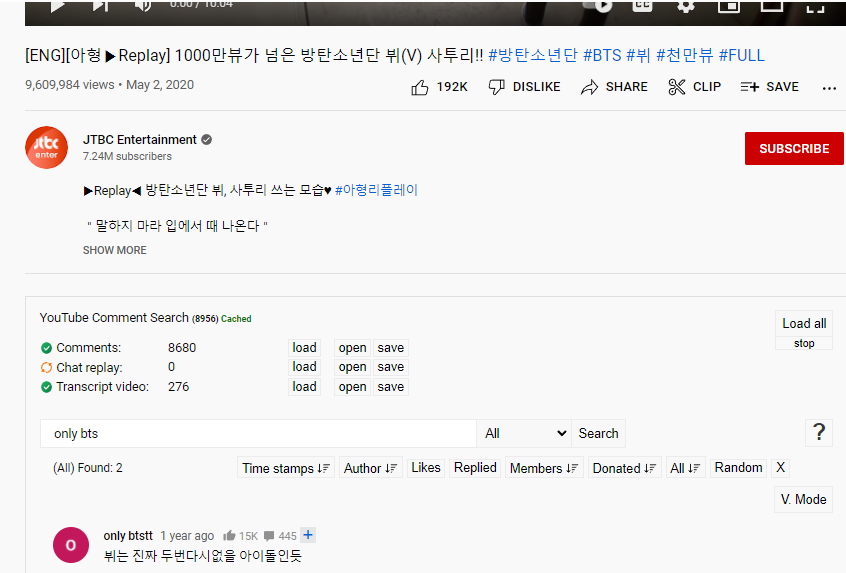Screen dimensions: 846x573
Task: Click the Load all button
Action: pyautogui.click(x=804, y=323)
